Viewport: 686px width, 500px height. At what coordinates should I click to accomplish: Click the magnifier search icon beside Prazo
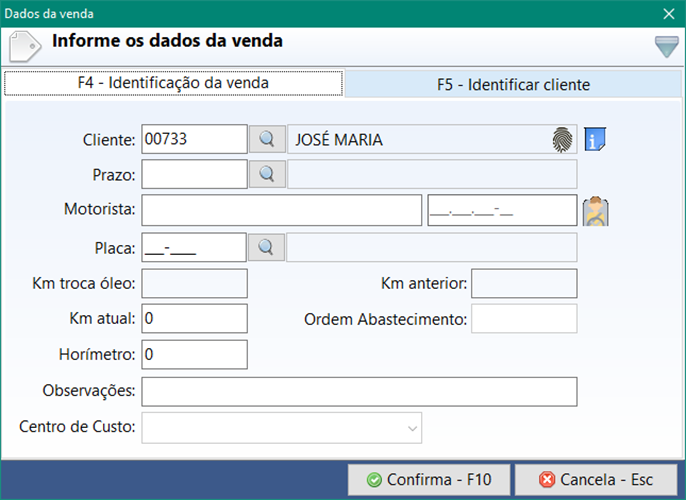[x=267, y=174]
